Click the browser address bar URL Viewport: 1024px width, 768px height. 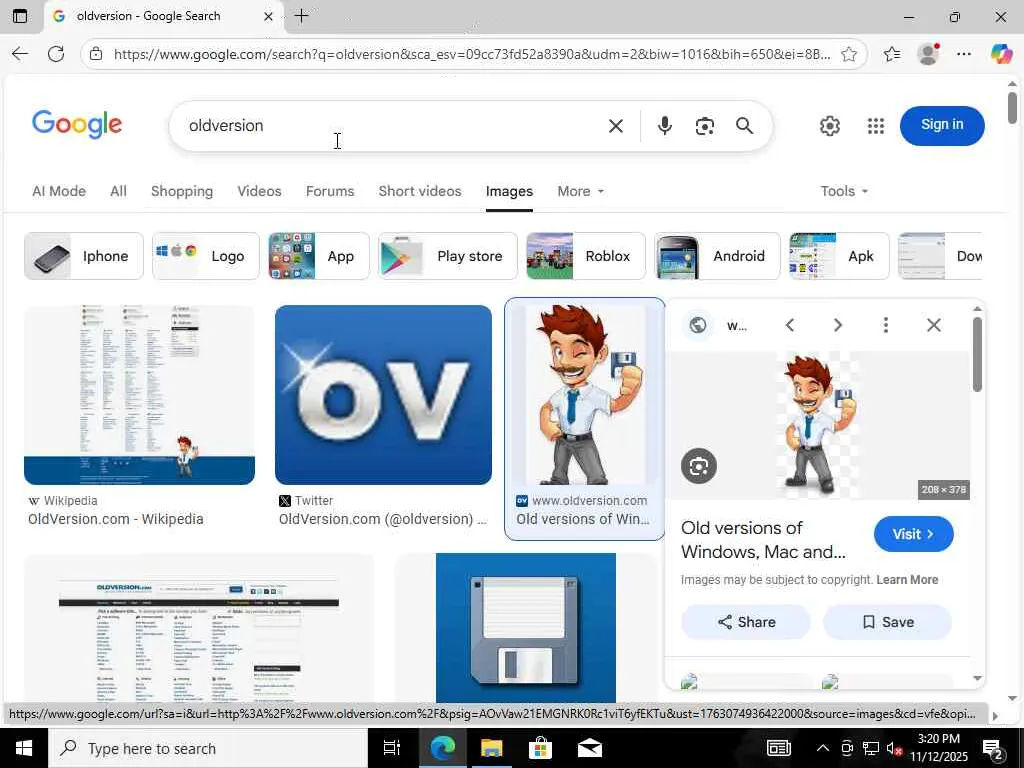[472, 54]
